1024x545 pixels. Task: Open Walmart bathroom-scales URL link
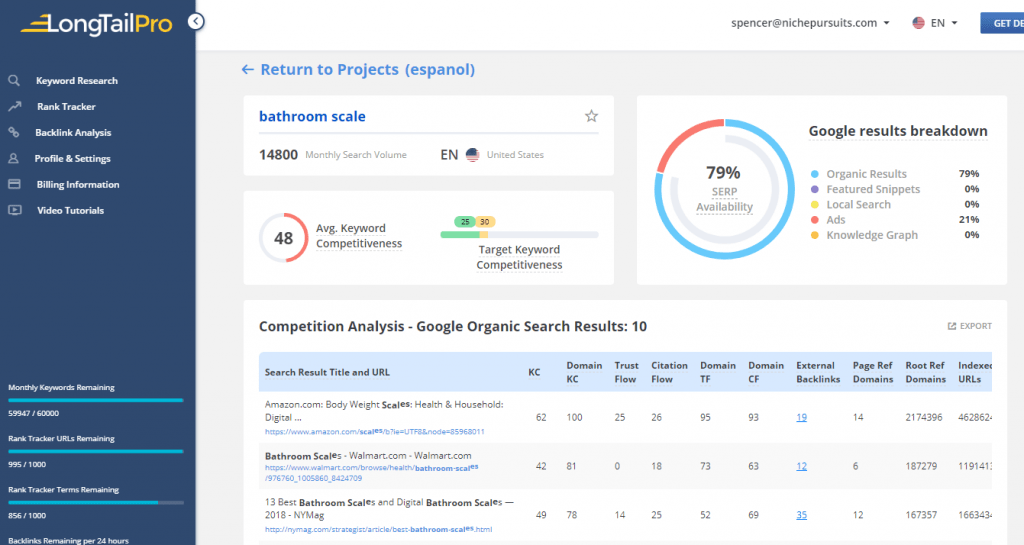[x=372, y=473]
